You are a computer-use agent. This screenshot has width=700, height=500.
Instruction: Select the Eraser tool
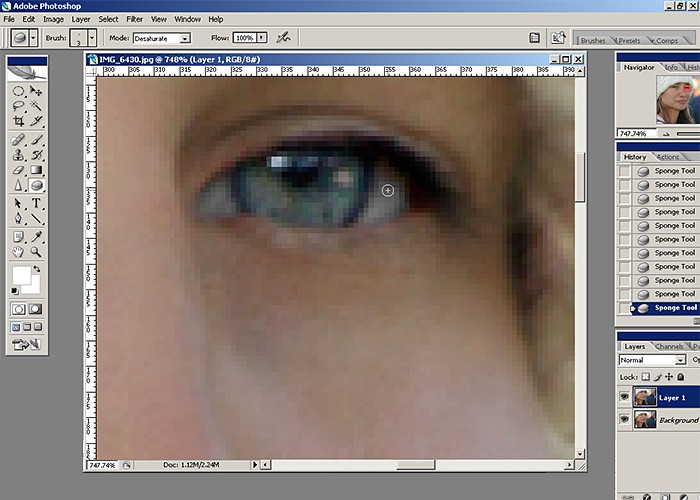coord(18,170)
